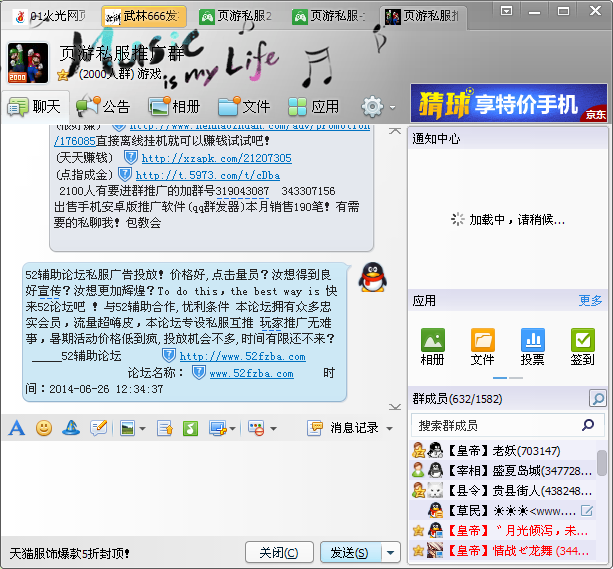Image resolution: width=613 pixels, height=569 pixels.
Task: Click the 群成员(632/1582) header
Action: pos(457,399)
